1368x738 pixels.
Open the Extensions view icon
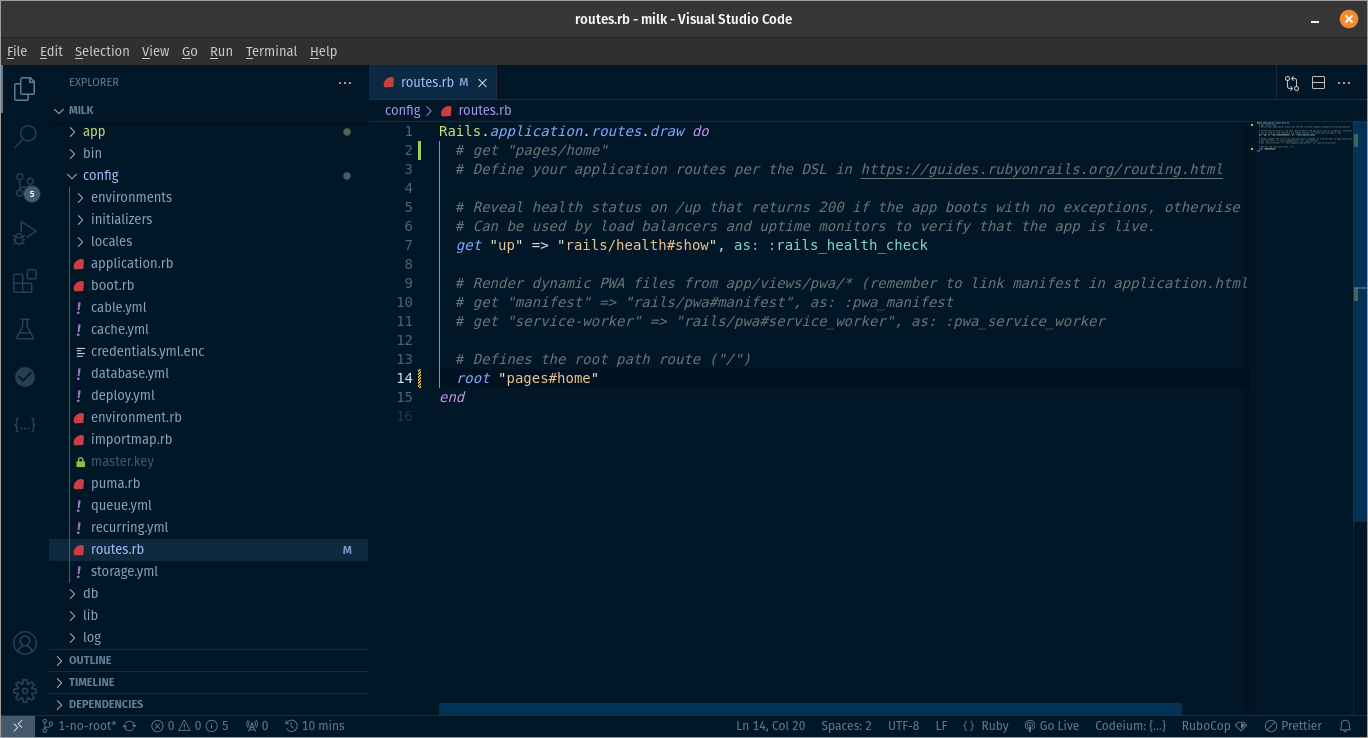(x=25, y=281)
